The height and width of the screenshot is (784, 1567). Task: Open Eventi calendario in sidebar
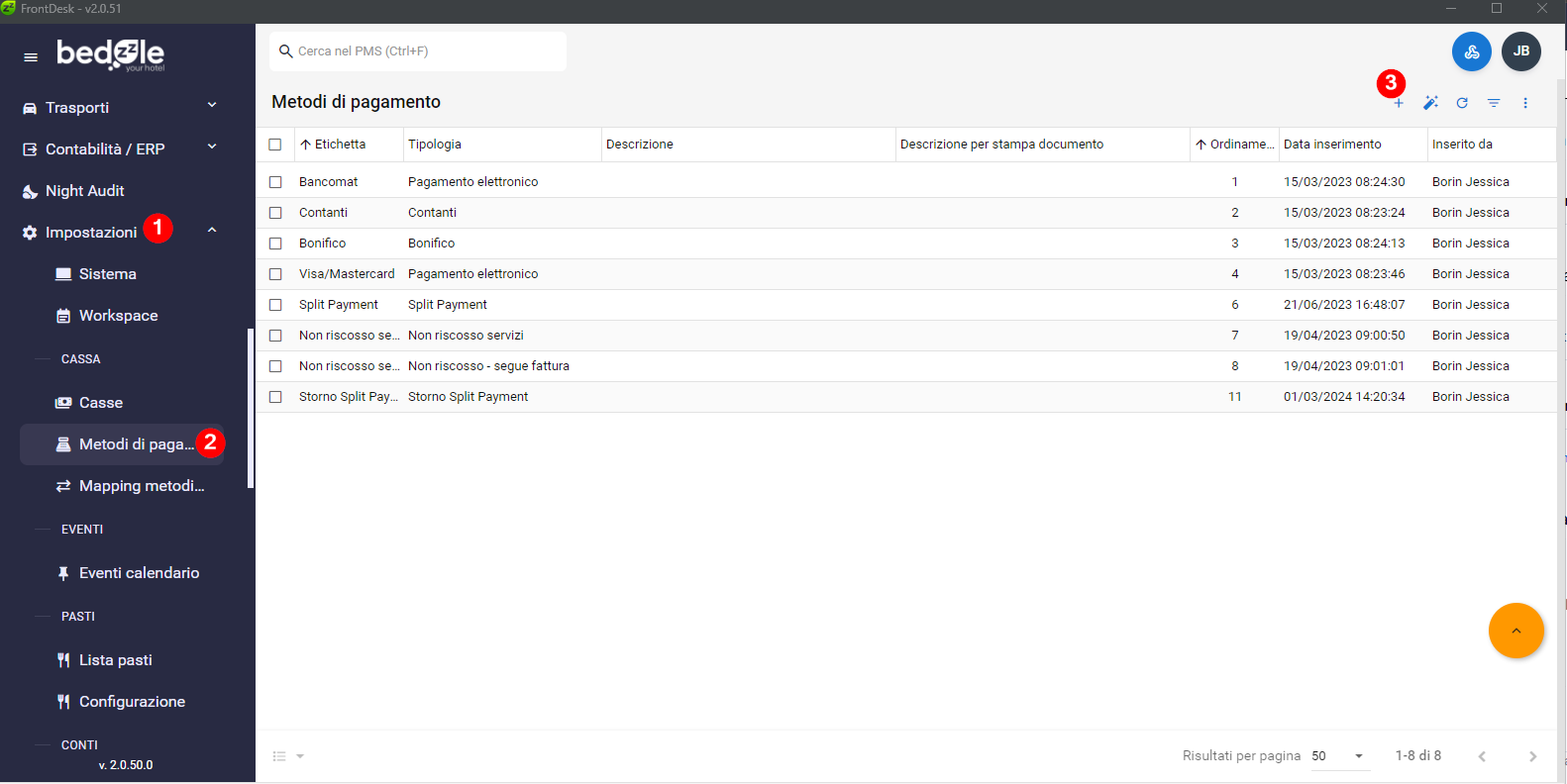139,573
